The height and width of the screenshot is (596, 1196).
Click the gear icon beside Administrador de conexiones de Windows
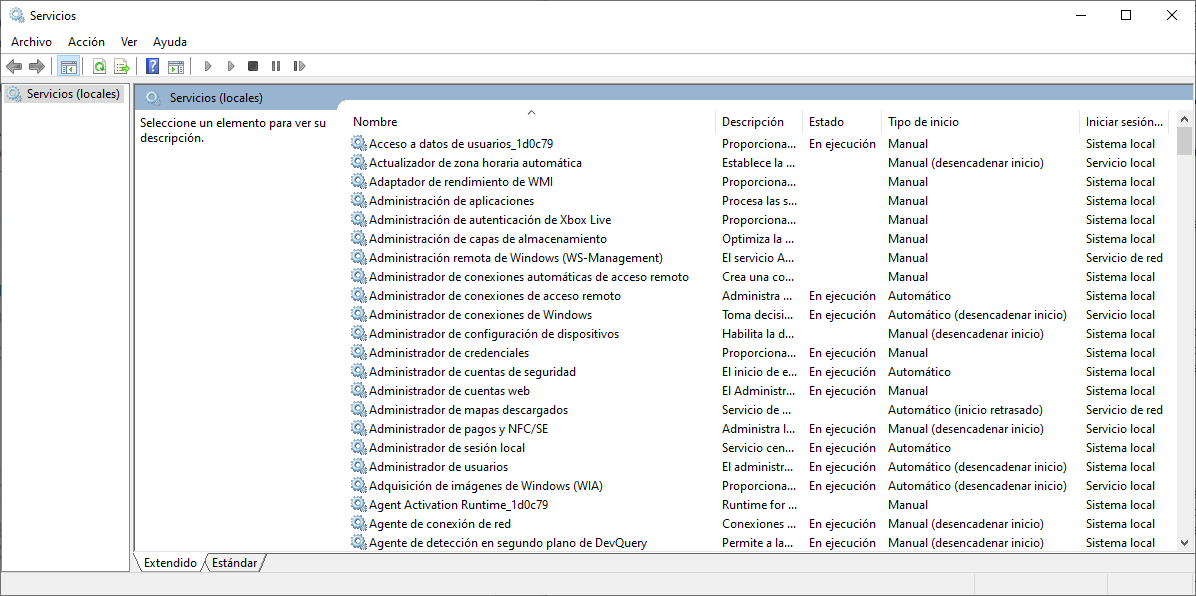click(x=358, y=314)
